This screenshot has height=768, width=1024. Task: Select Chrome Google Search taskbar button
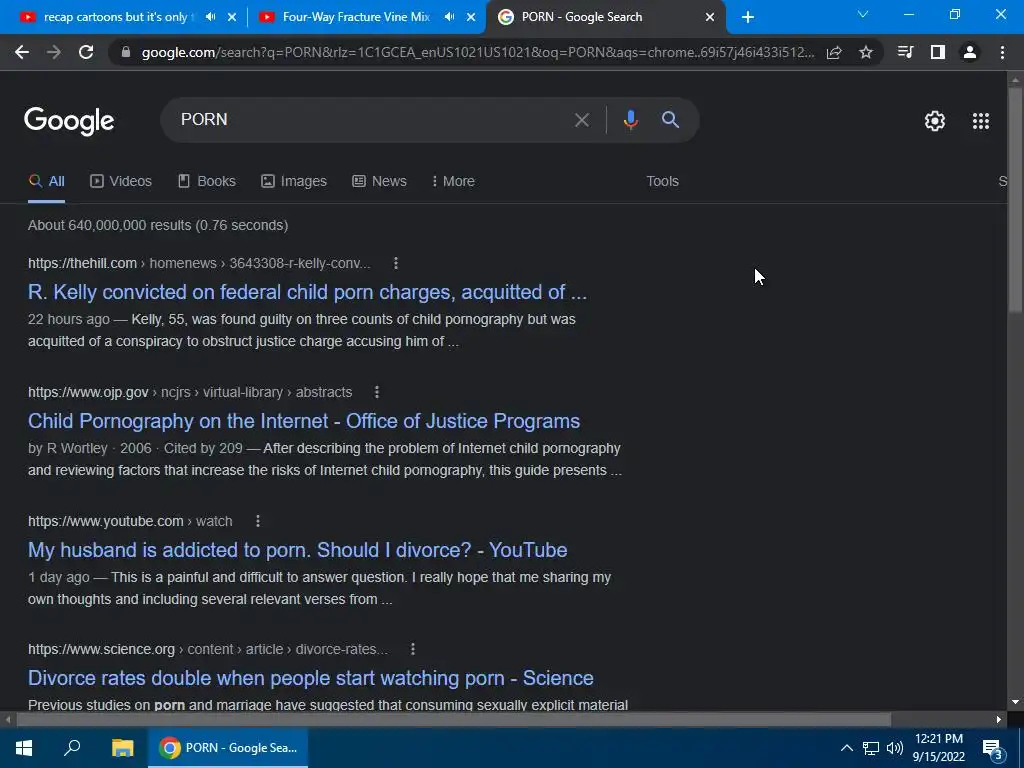click(x=228, y=748)
